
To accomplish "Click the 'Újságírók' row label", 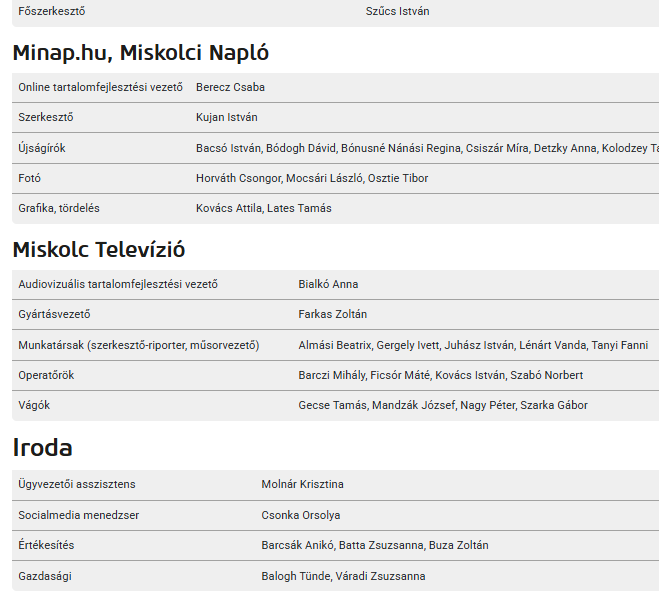I will click(42, 148).
